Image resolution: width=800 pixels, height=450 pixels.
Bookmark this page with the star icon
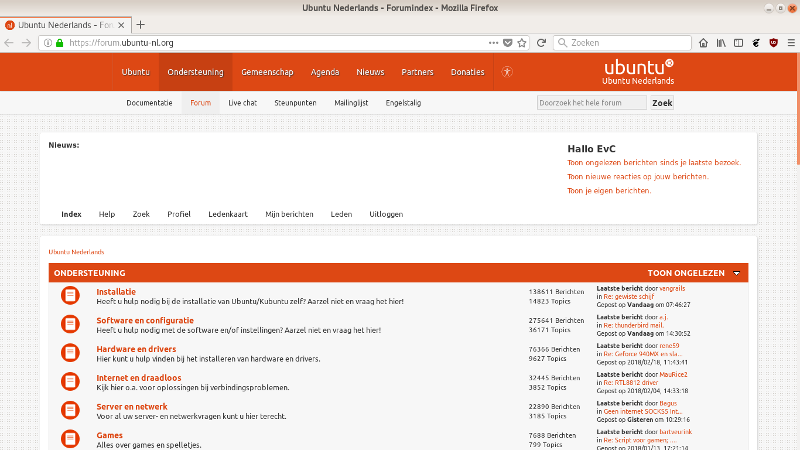click(522, 43)
